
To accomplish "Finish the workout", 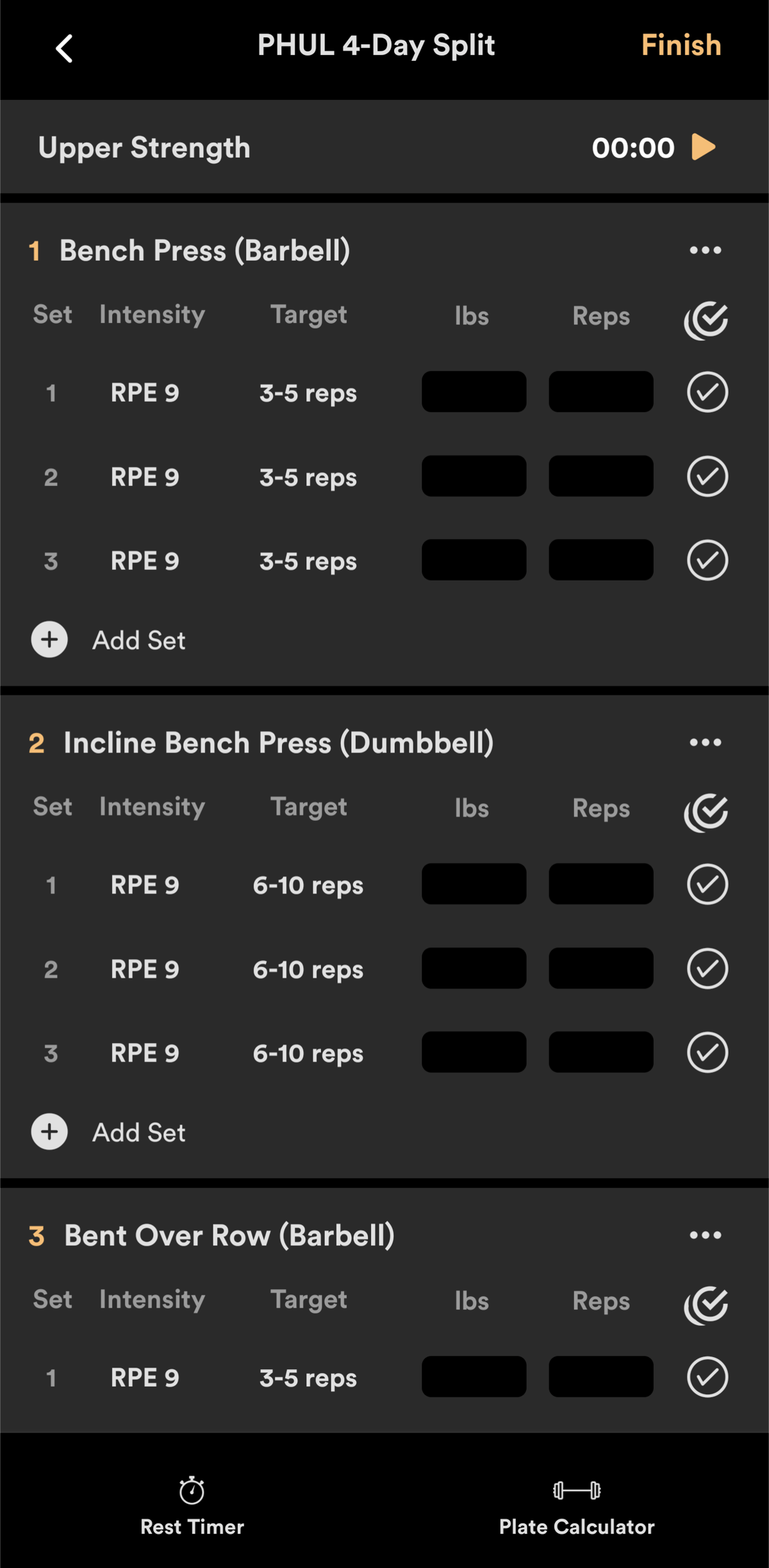I will [681, 46].
